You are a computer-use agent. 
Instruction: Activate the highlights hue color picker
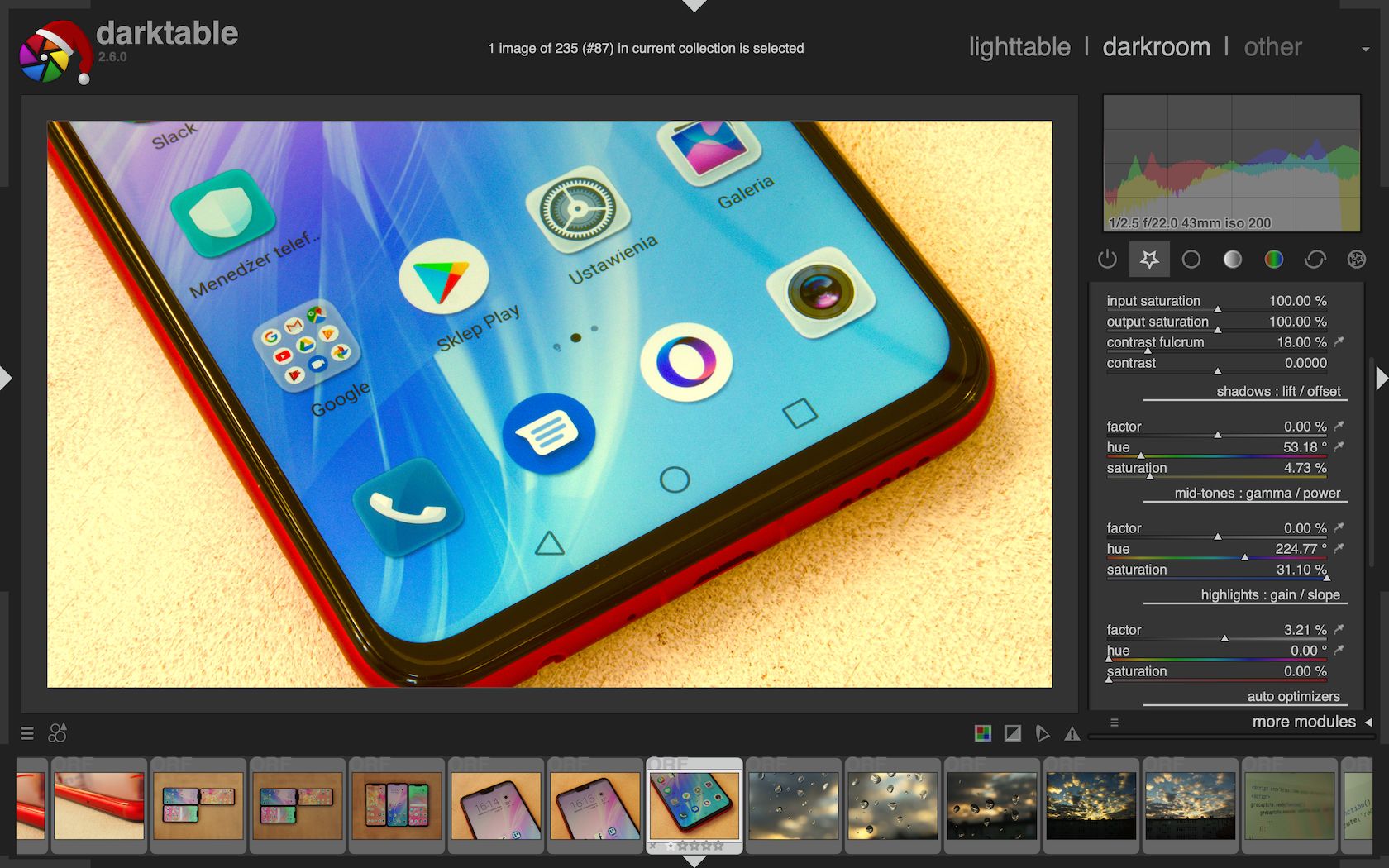pyautogui.click(x=1339, y=650)
